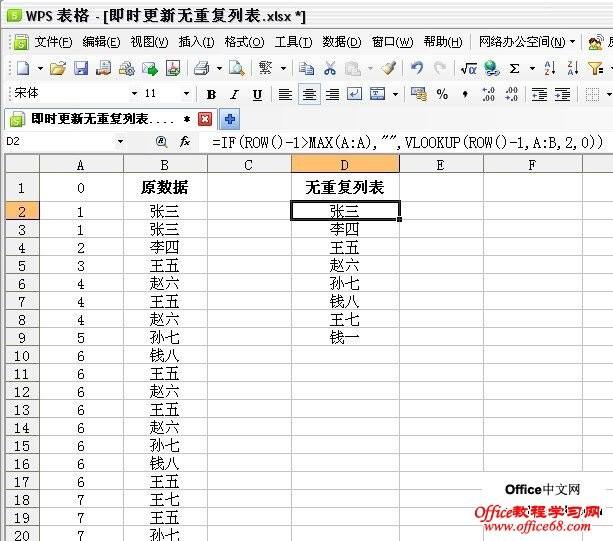Expand the Name Box dropdown D2

pyautogui.click(x=120, y=141)
